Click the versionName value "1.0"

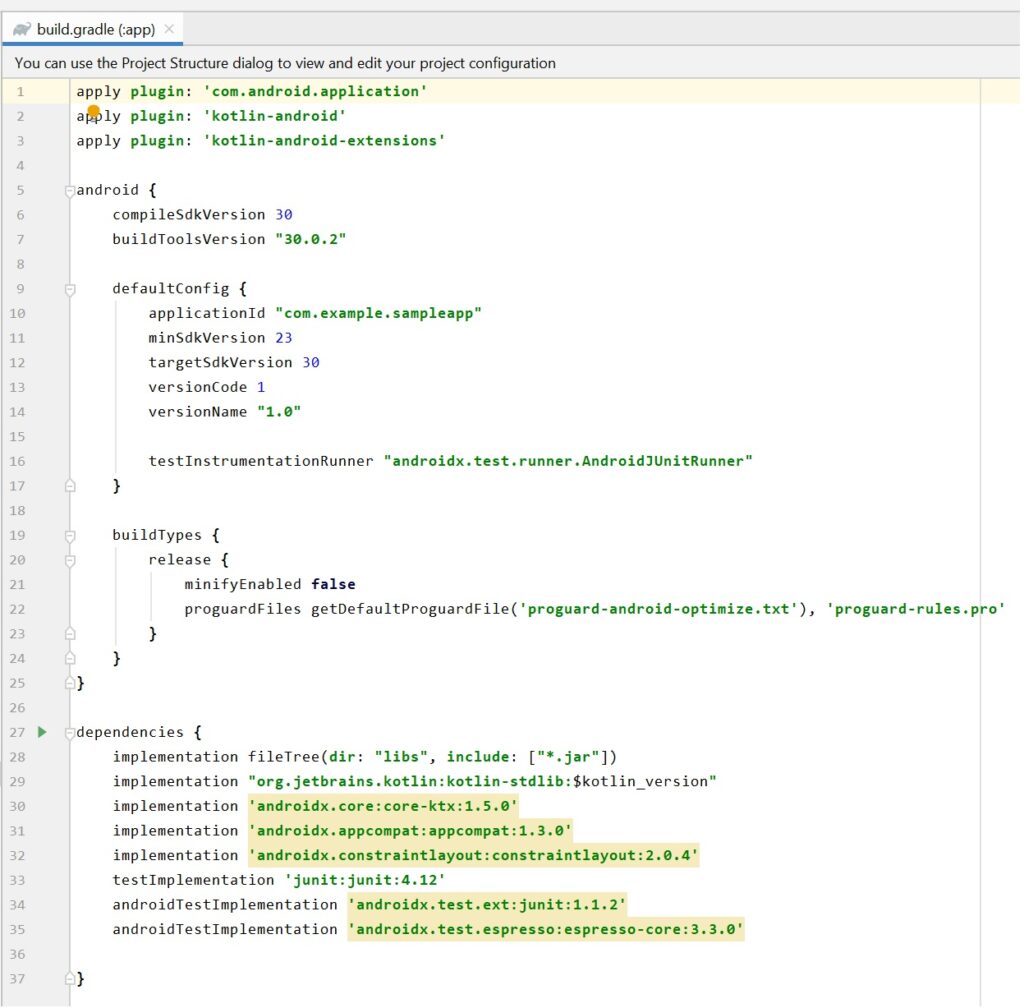(x=279, y=412)
